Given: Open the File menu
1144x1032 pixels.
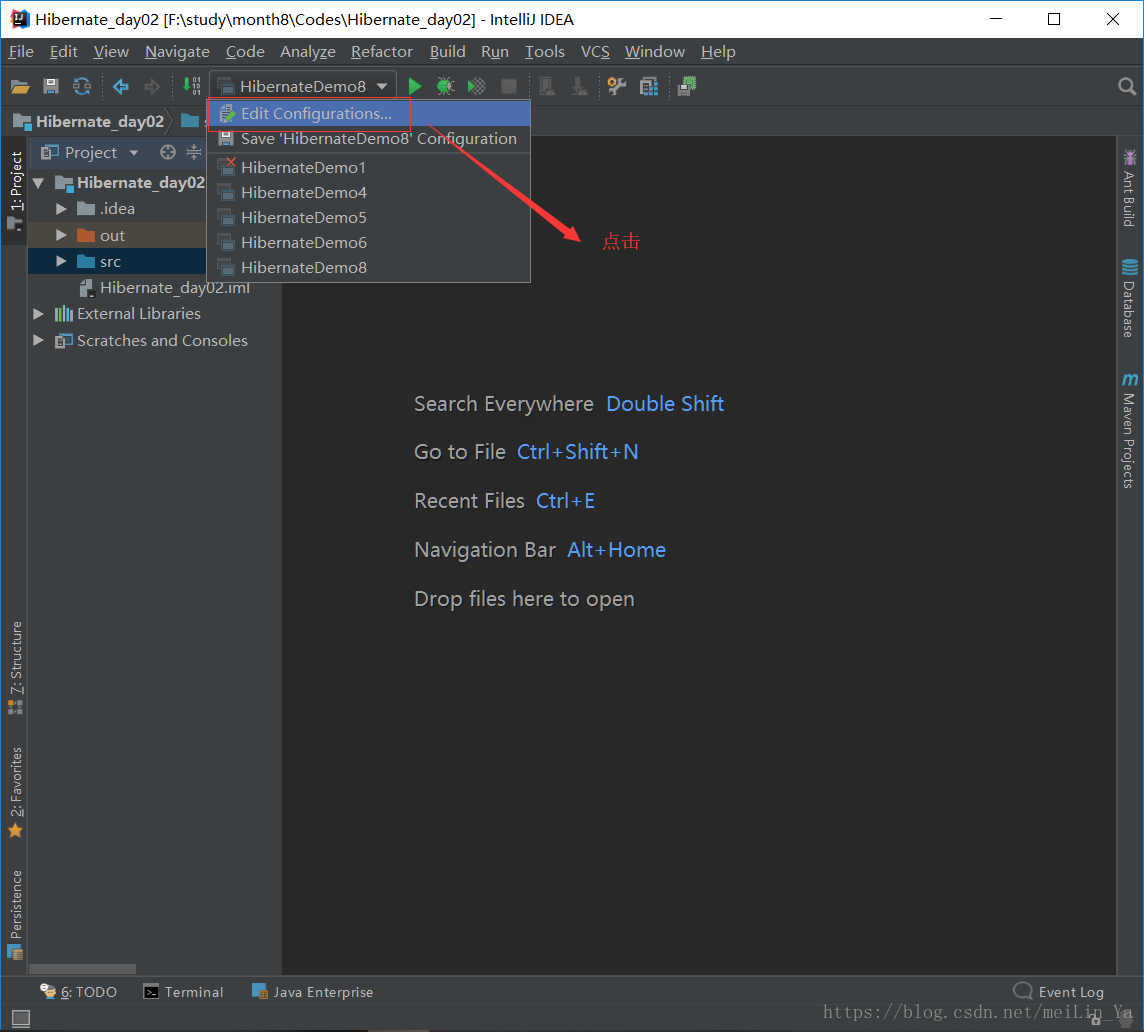Looking at the screenshot, I should [x=21, y=52].
